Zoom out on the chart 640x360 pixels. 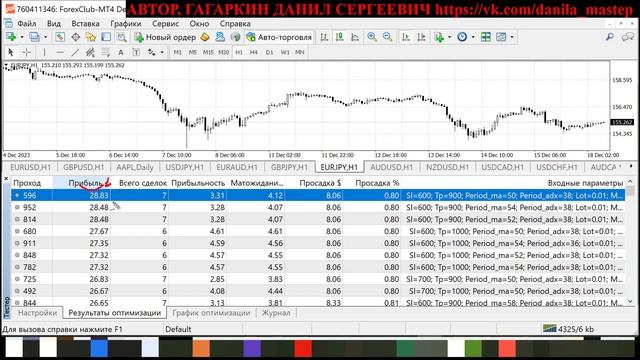coord(387,37)
